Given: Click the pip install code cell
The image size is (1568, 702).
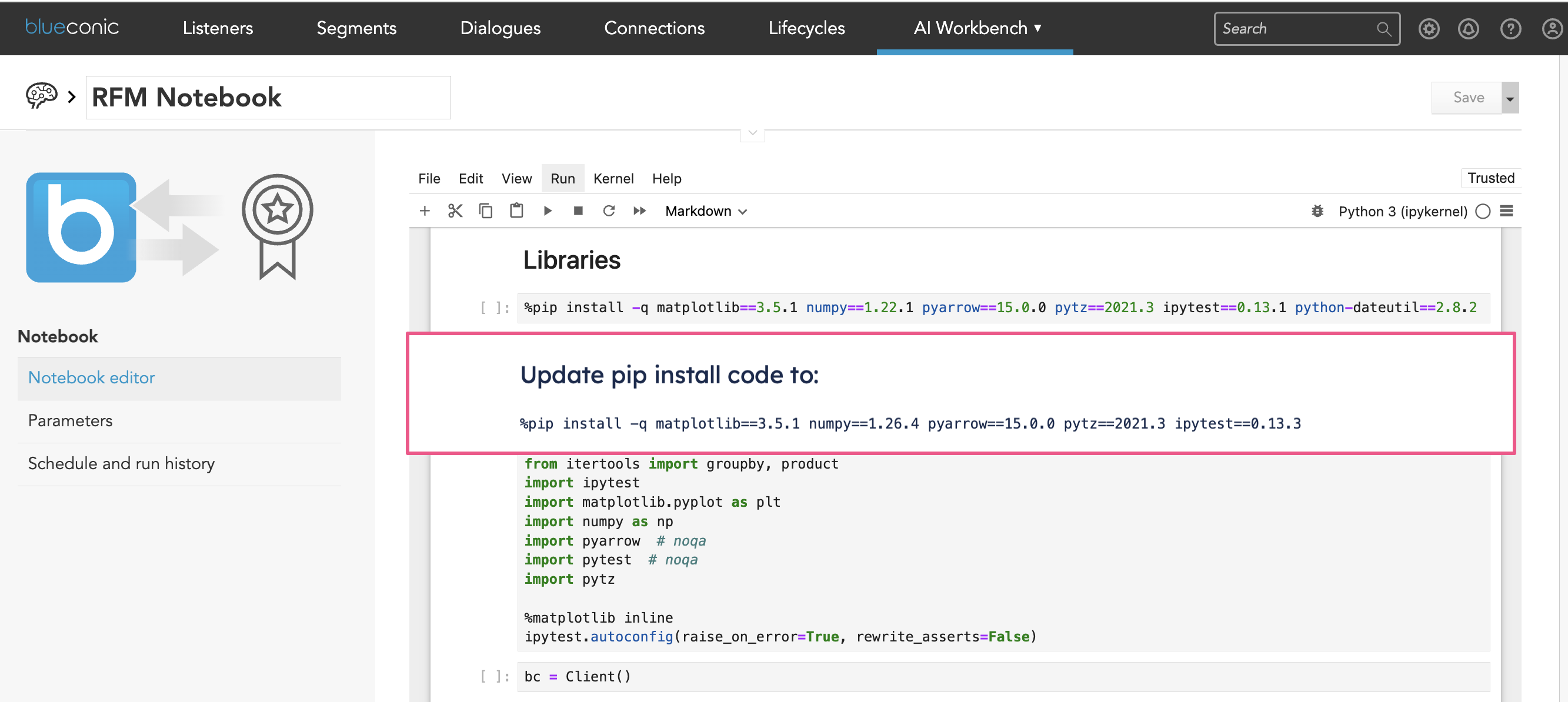Looking at the screenshot, I should click(x=1003, y=308).
